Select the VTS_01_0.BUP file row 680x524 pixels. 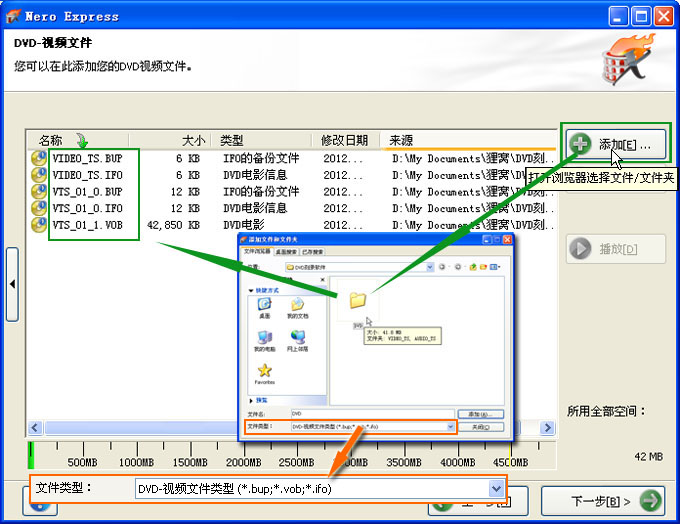(x=291, y=191)
